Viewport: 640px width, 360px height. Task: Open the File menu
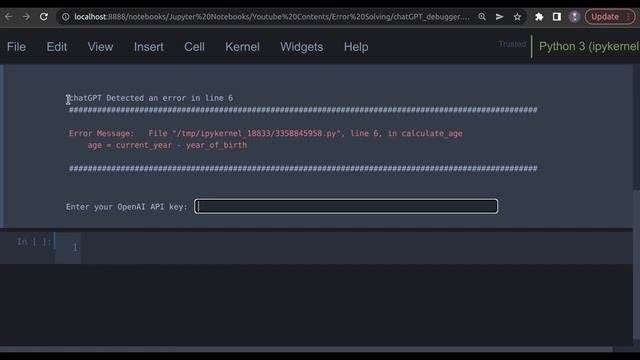(16, 47)
